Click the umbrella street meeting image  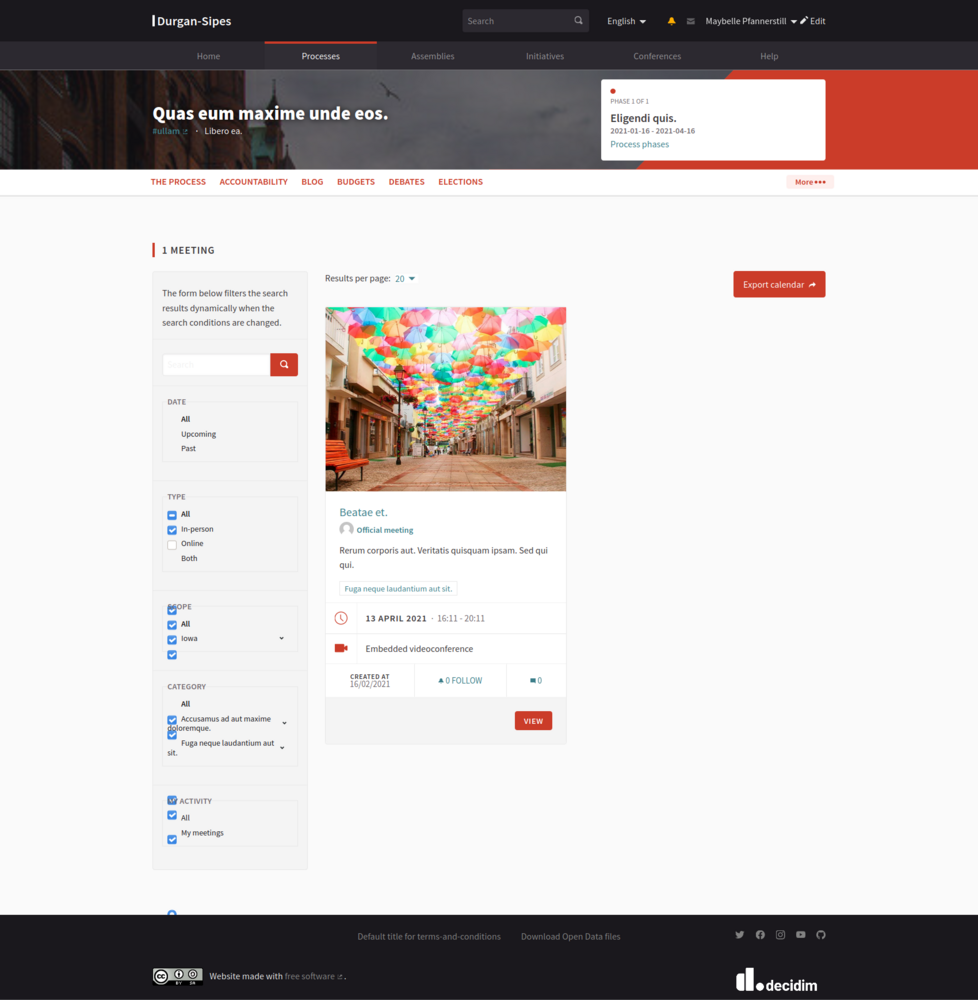(445, 399)
